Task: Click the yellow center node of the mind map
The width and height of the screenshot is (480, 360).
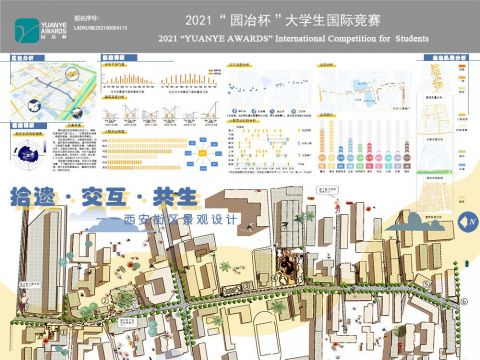Action: click(203, 153)
